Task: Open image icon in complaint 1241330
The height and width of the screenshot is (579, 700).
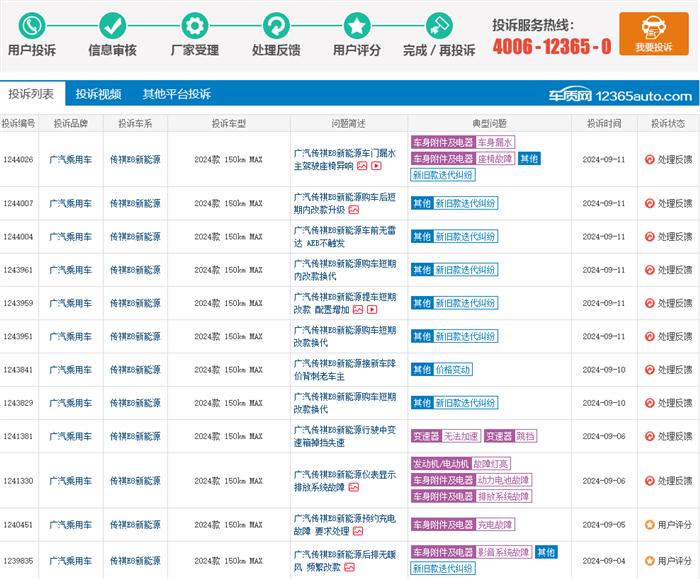Action: (x=354, y=487)
